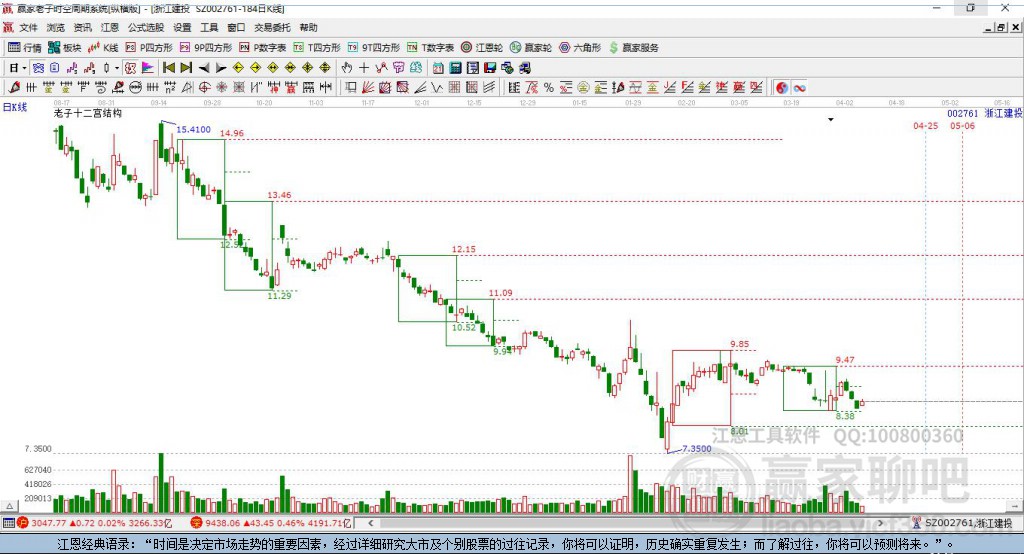Select the fan lines tool icon

[368, 88]
